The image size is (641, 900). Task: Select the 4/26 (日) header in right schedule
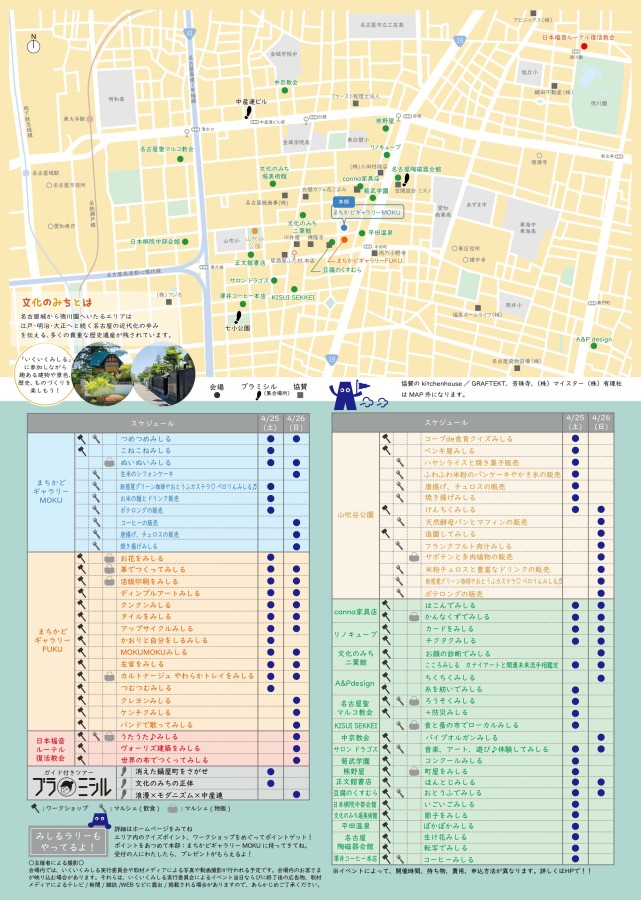point(601,424)
